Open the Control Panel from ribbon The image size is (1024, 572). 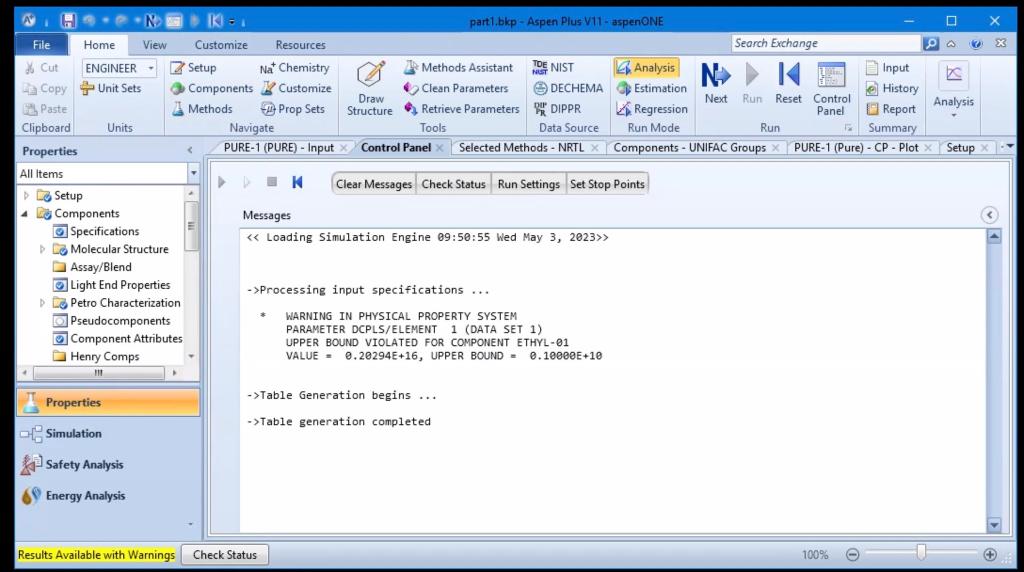pos(831,89)
